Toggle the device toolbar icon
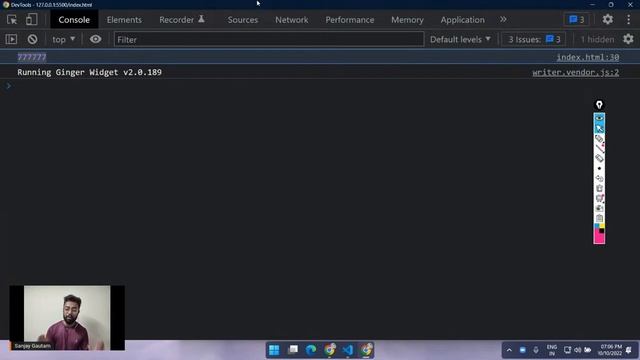This screenshot has height=360, width=640. click(x=31, y=20)
